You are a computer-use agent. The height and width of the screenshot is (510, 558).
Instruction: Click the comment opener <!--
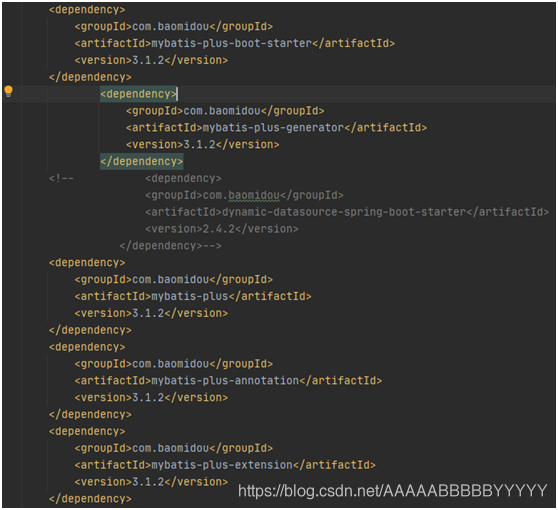61,178
